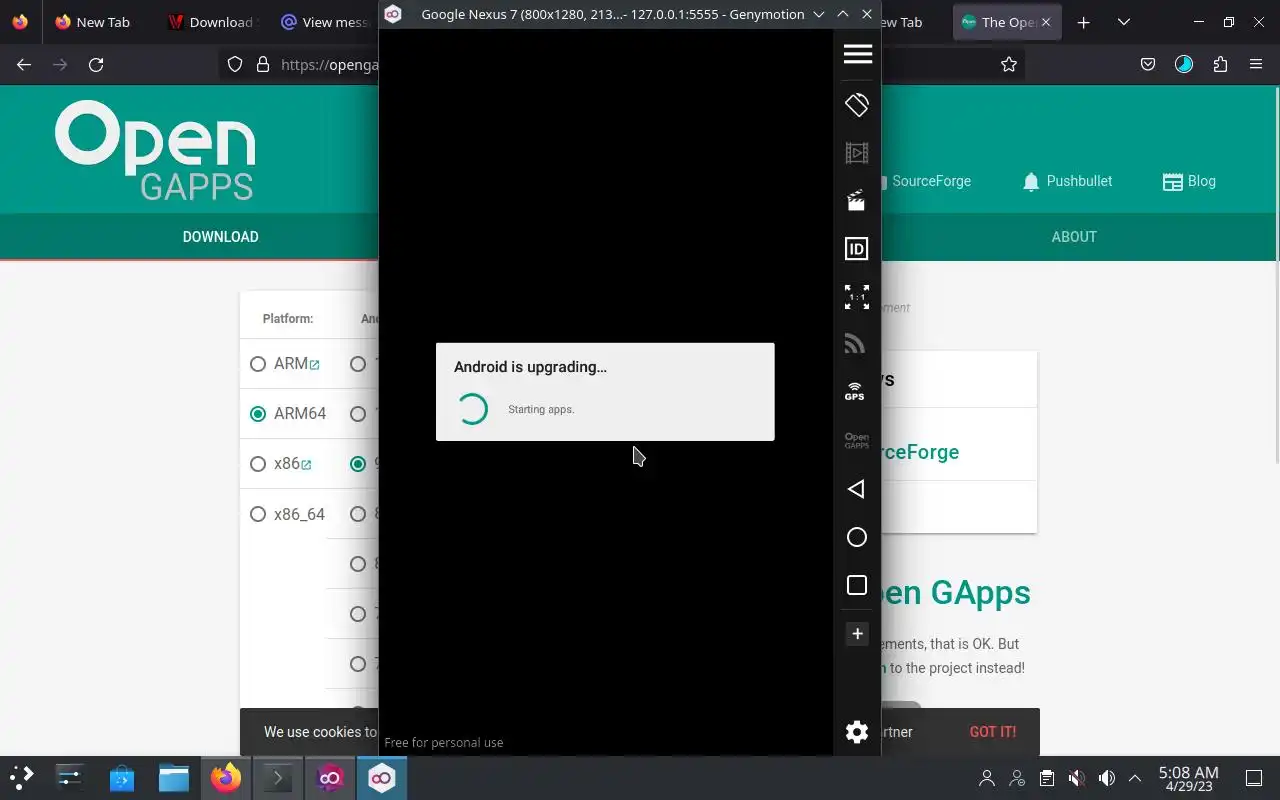The image size is (1280, 800).
Task: Go back in Firefox navigation
Action: click(x=24, y=64)
